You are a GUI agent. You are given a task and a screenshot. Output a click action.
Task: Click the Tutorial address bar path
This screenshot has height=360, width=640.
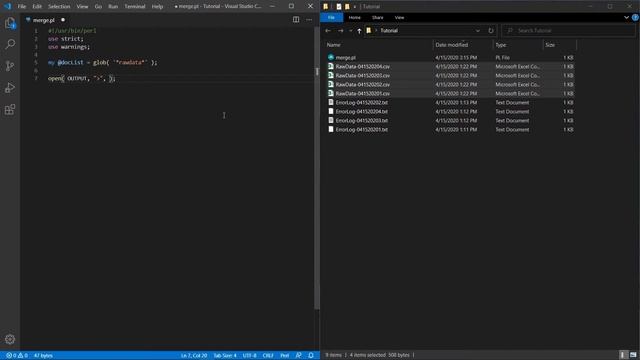click(389, 31)
